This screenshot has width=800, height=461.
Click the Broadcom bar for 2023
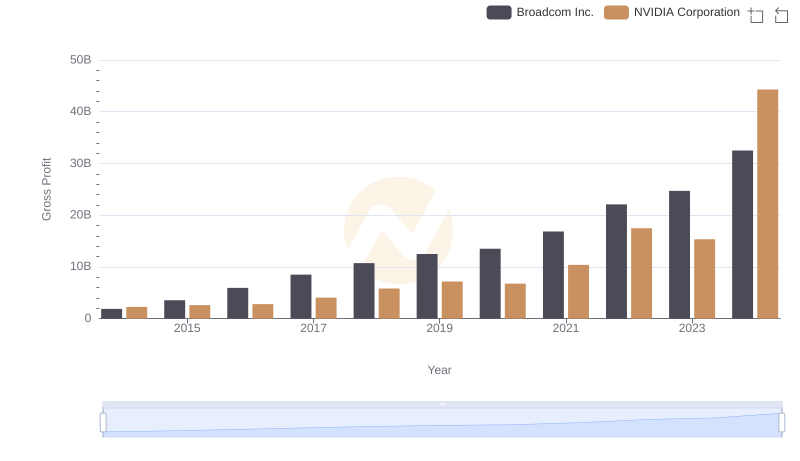[x=679, y=255]
